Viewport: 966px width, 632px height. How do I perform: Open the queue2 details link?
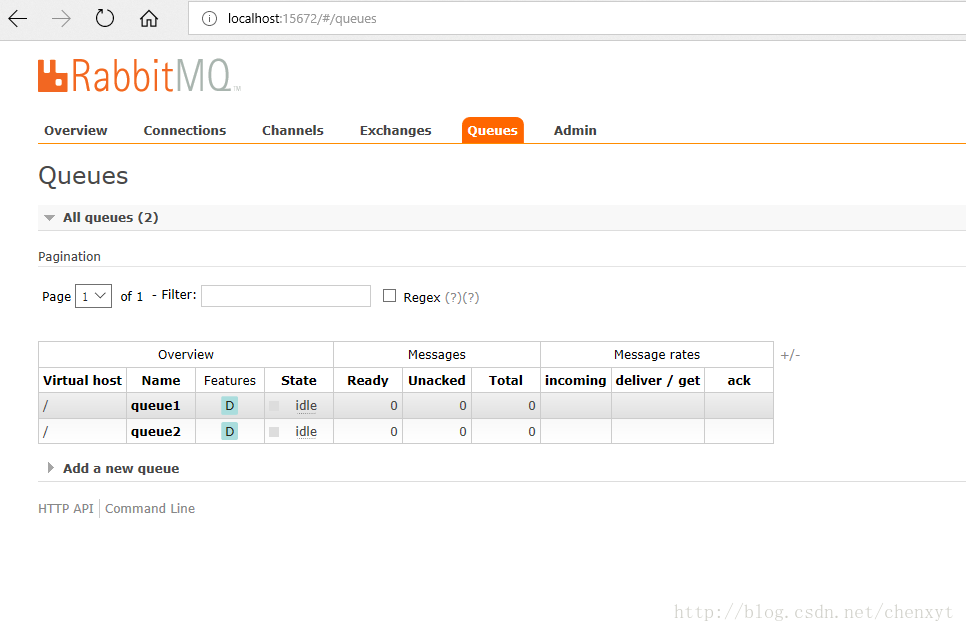click(155, 432)
